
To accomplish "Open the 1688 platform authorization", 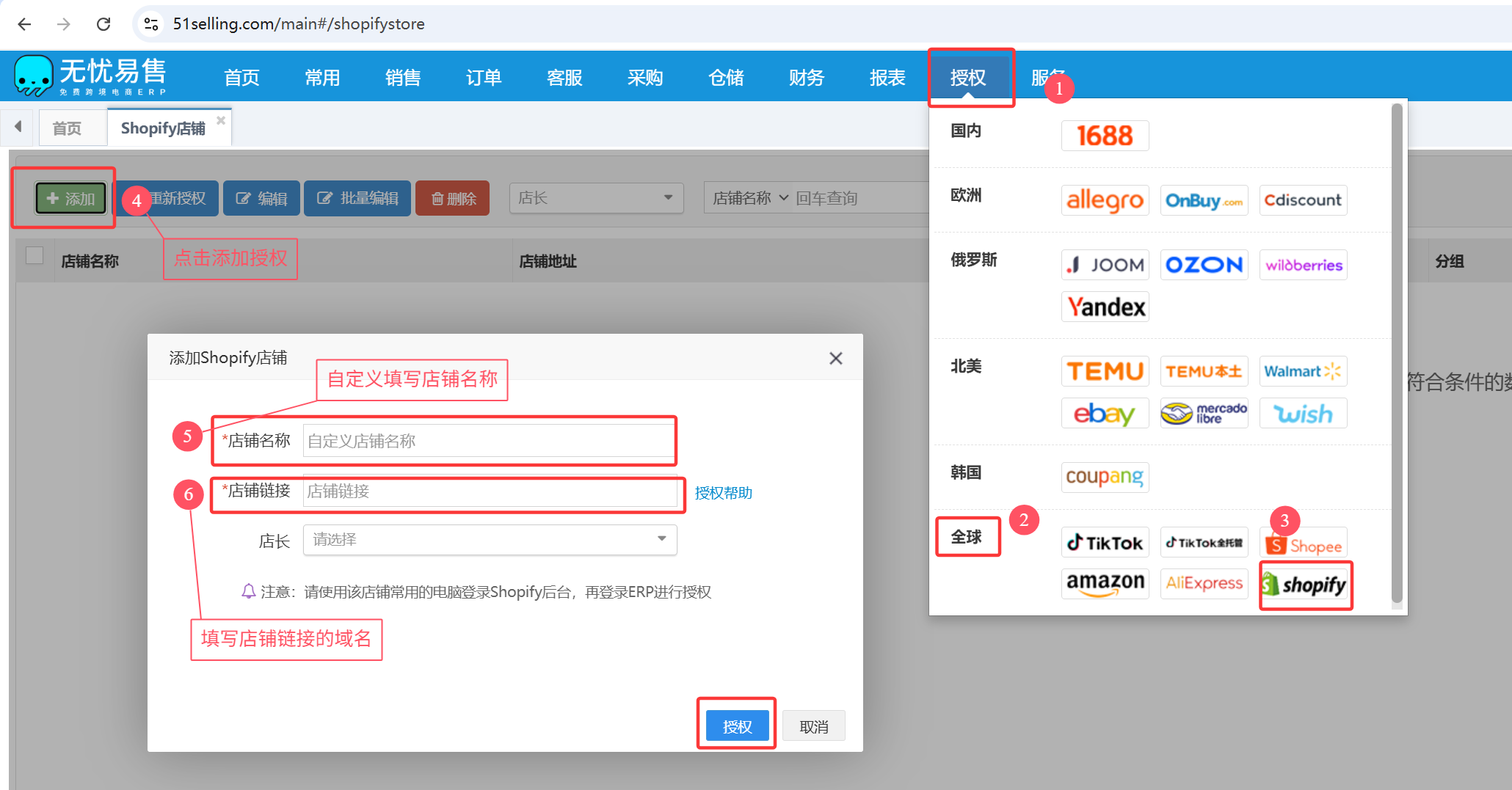I will pyautogui.click(x=1105, y=136).
